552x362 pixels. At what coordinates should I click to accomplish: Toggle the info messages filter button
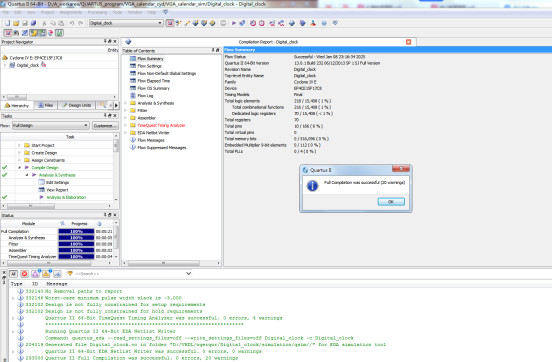click(x=57, y=274)
